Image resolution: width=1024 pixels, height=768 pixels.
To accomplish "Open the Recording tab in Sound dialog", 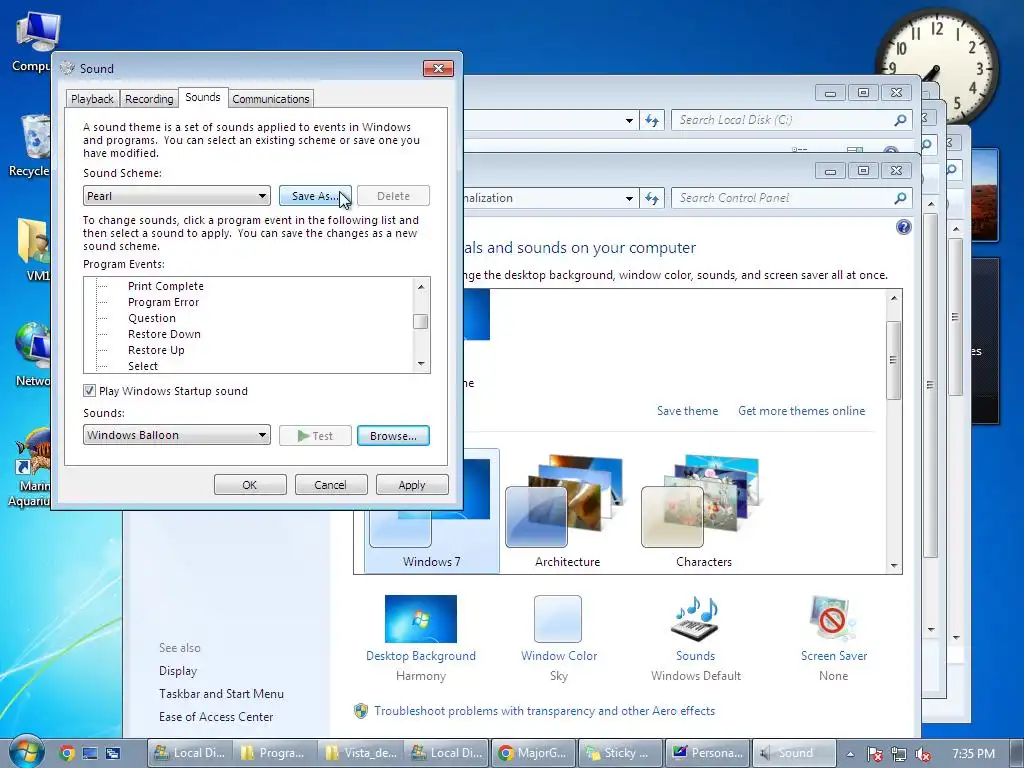I will pyautogui.click(x=149, y=99).
